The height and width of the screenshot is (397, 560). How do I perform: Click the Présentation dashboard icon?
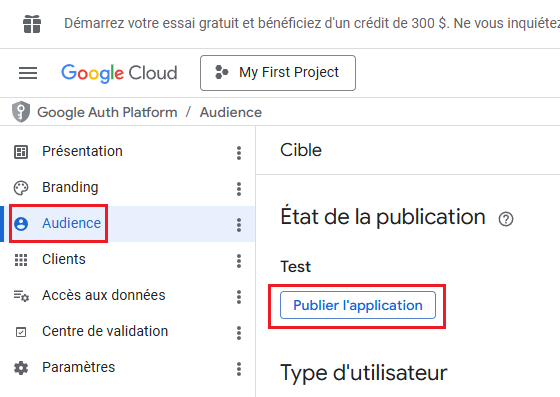21,152
